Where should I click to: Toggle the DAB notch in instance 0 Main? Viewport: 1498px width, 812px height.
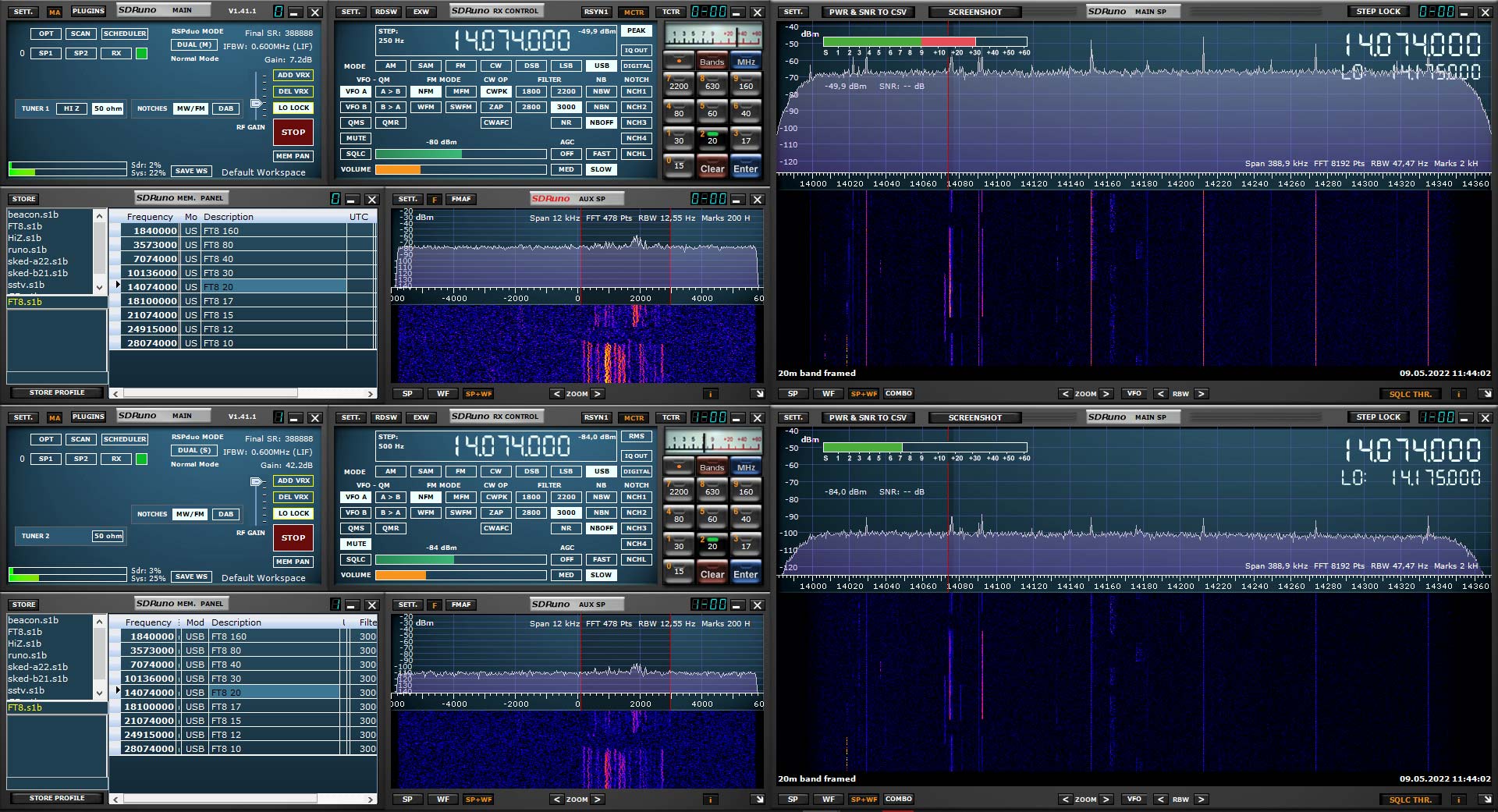click(x=225, y=108)
